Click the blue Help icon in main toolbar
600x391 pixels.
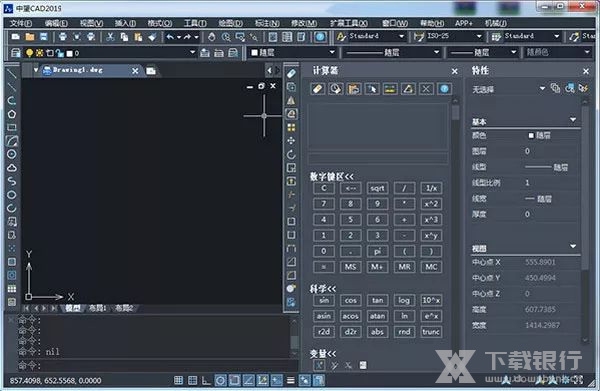(320, 37)
